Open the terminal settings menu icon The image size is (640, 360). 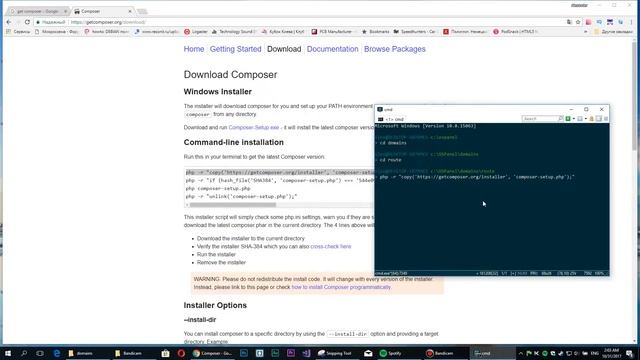606,119
